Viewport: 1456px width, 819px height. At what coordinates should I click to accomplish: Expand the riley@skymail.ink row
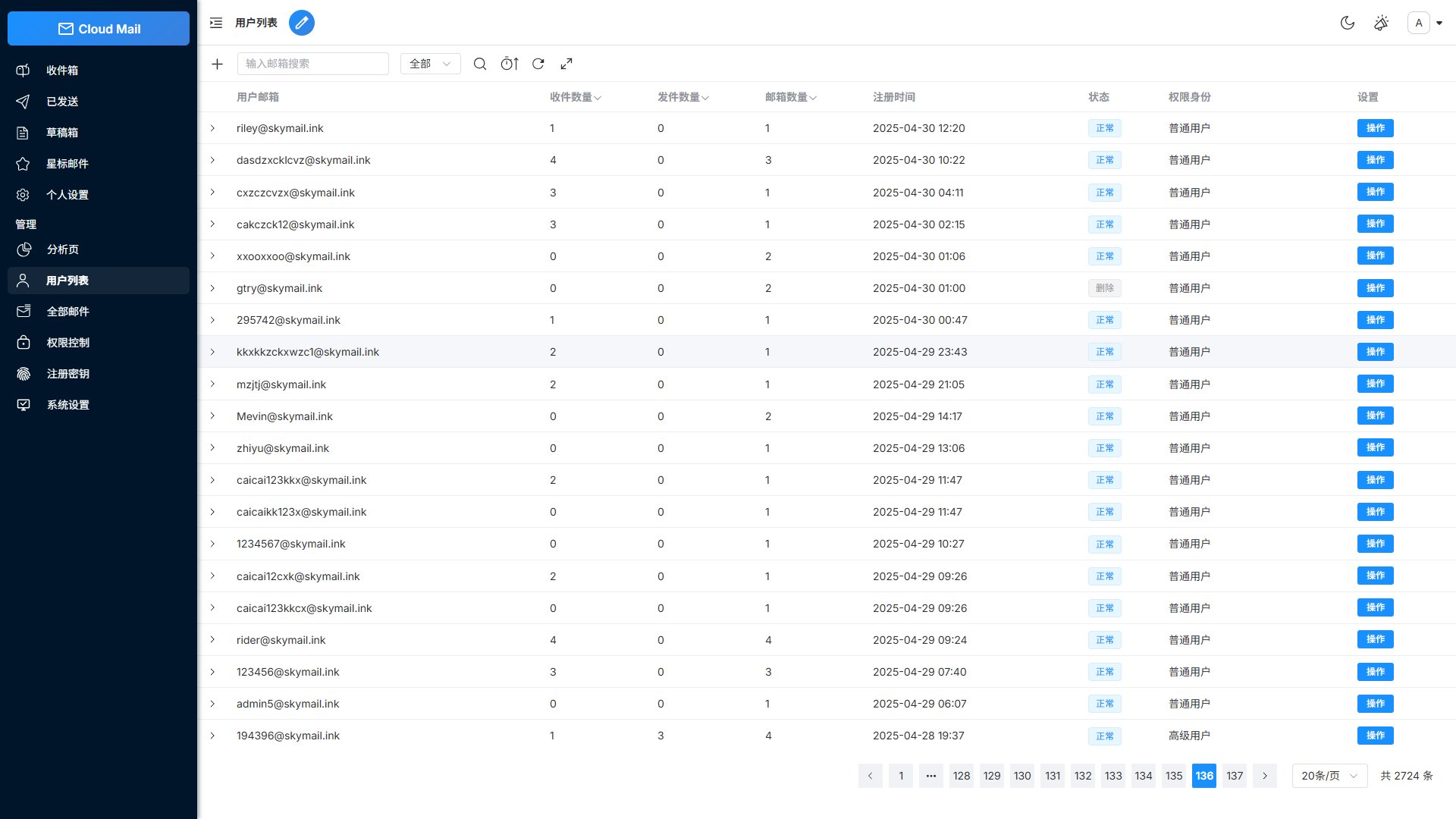(212, 128)
